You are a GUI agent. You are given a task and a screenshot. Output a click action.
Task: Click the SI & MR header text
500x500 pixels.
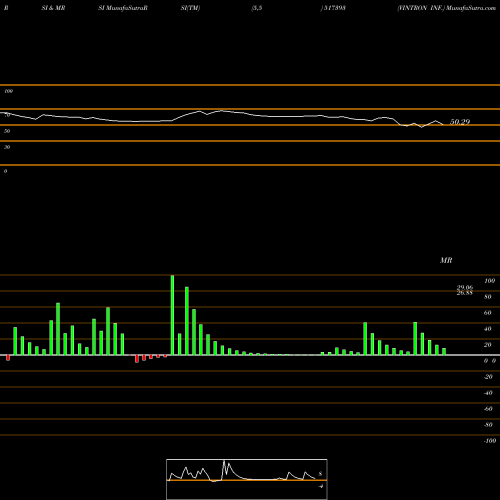[x=53, y=8]
